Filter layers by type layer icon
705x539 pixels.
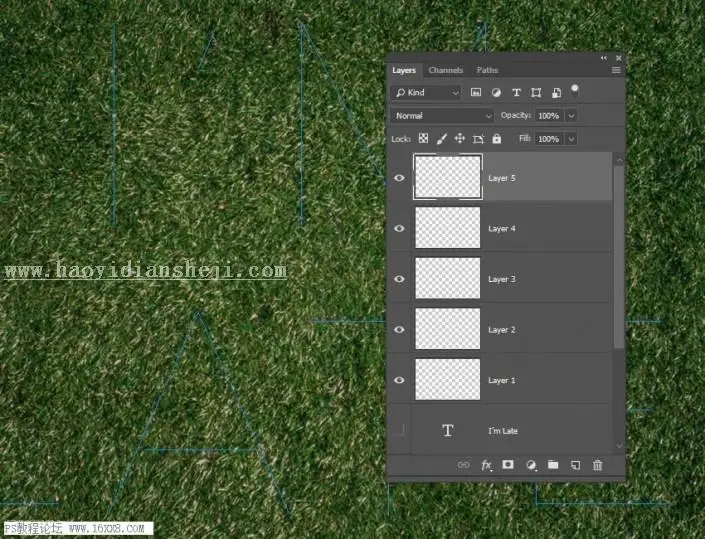[516, 93]
